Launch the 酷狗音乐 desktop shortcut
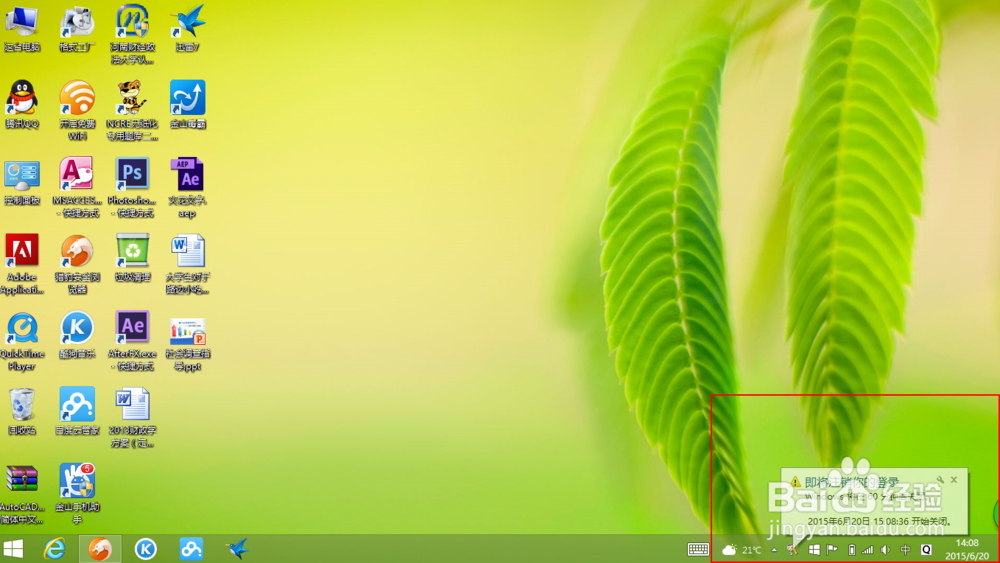The height and width of the screenshot is (563, 1000). pos(77,334)
